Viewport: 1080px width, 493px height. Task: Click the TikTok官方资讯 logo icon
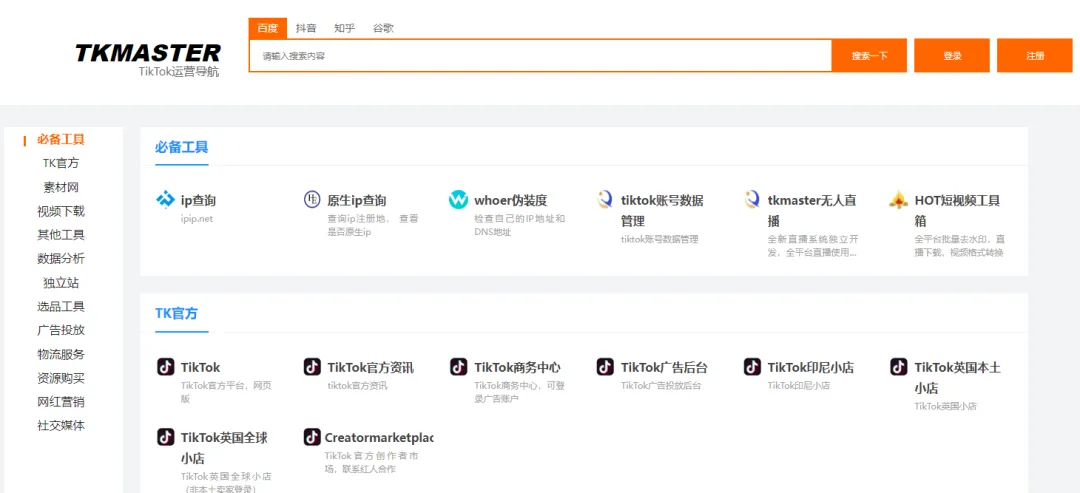(x=312, y=367)
